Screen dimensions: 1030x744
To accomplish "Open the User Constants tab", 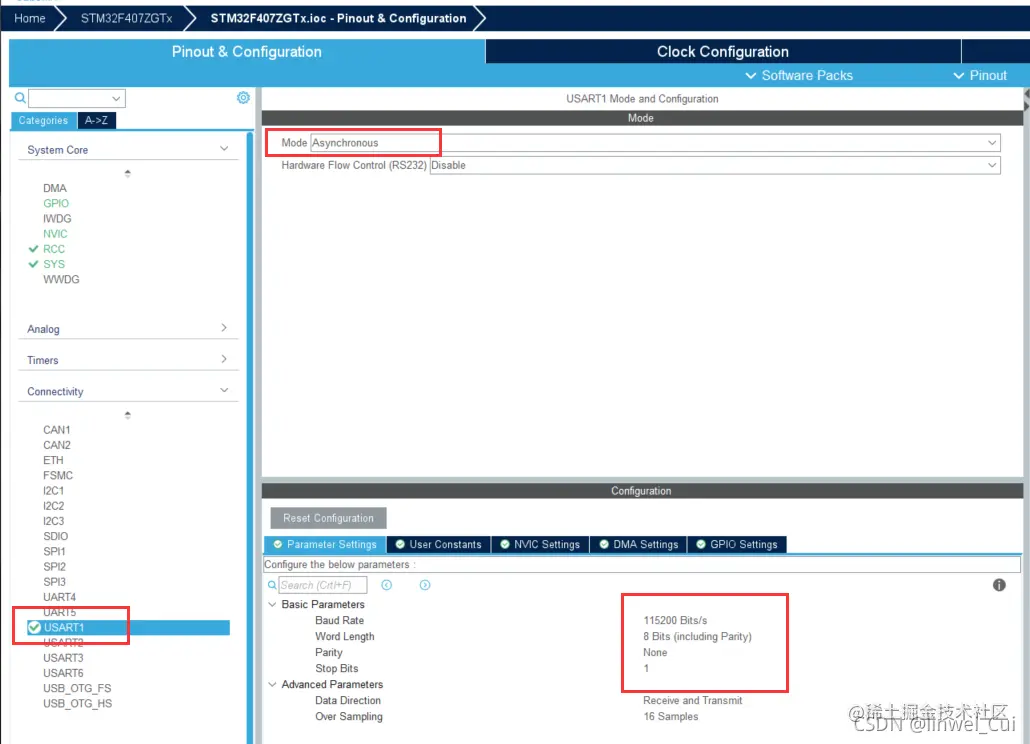I will click(439, 544).
